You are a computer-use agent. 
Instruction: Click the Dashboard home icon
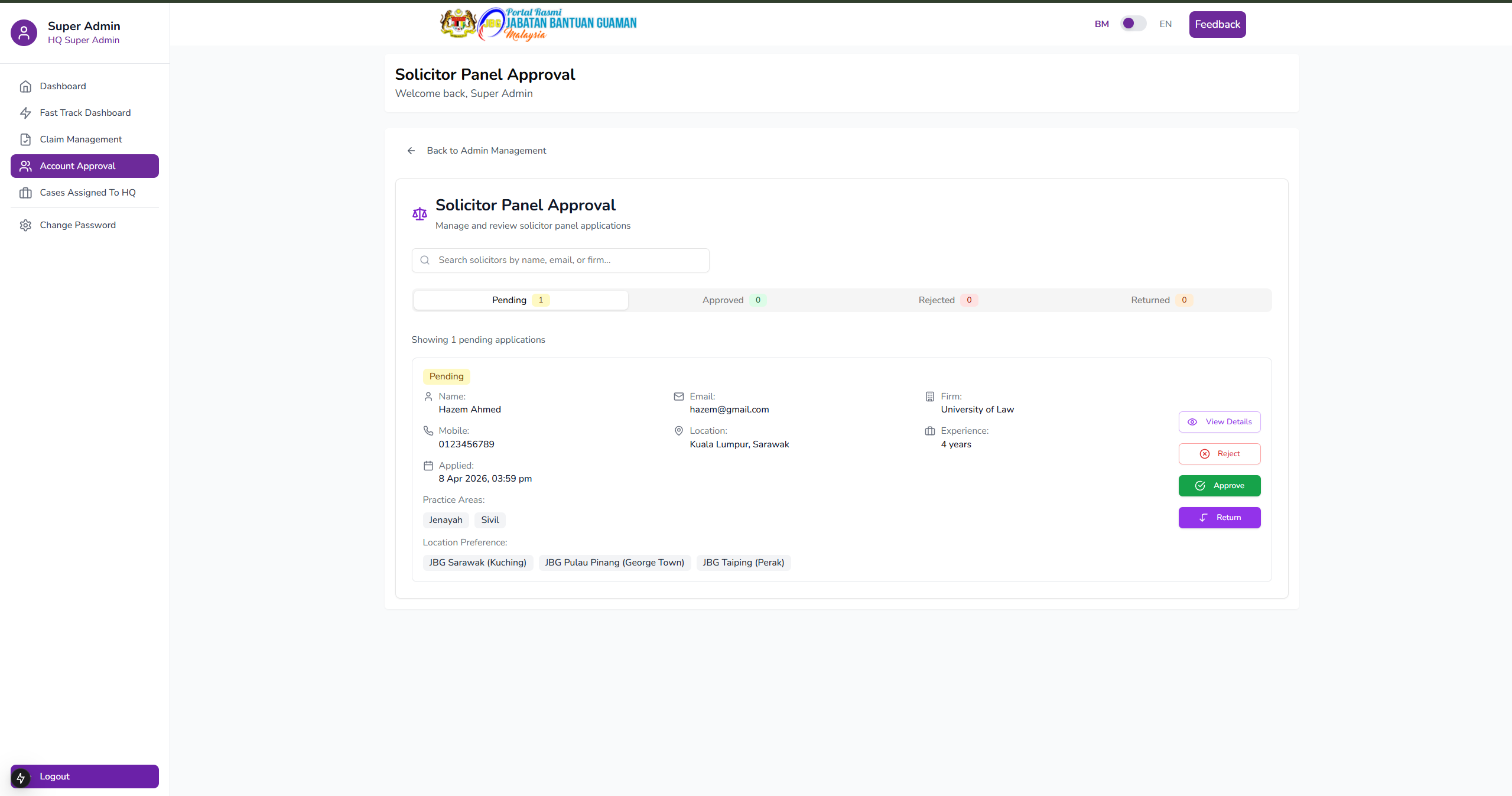click(x=25, y=86)
